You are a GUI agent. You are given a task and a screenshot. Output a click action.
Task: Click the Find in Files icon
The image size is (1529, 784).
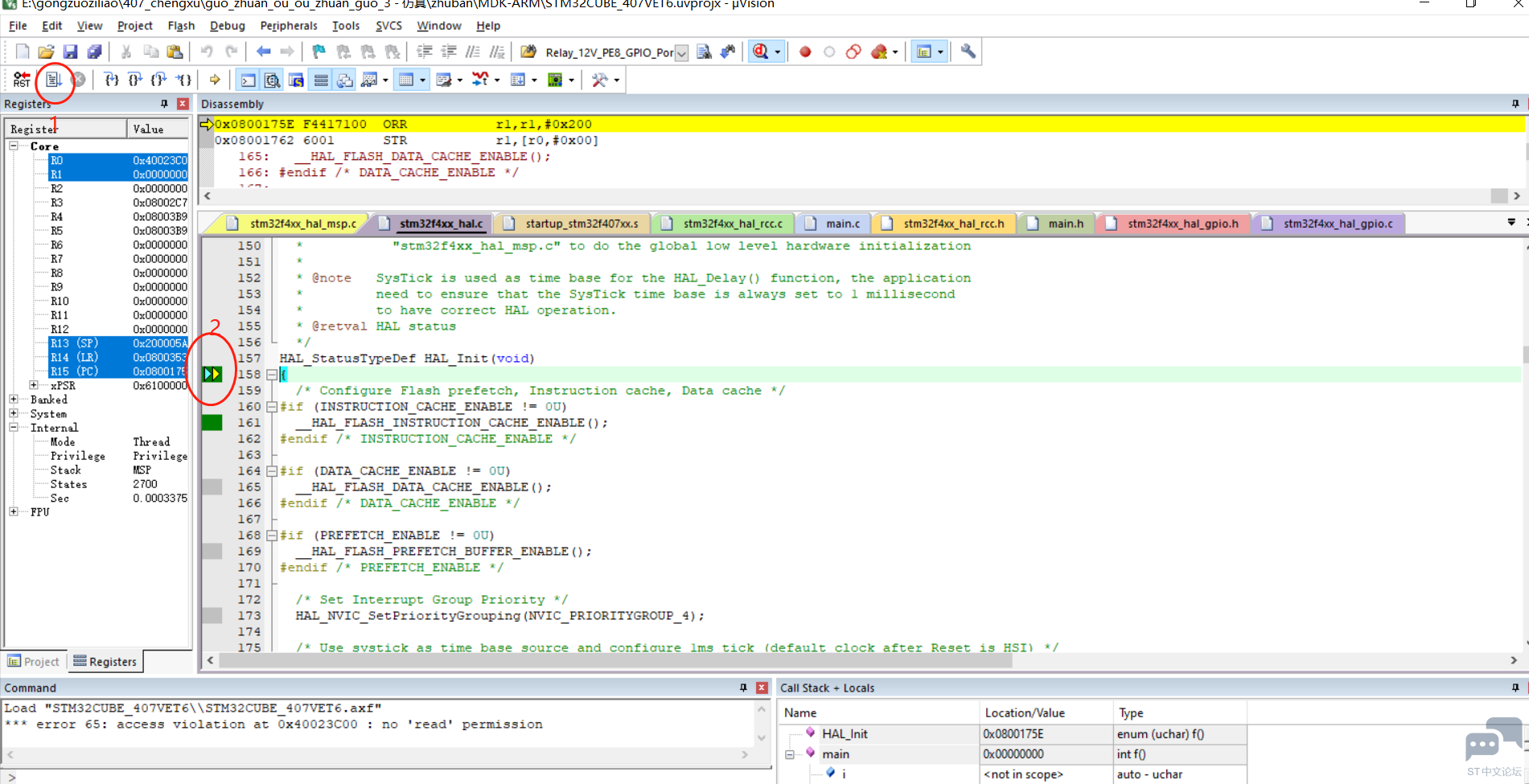click(x=528, y=51)
